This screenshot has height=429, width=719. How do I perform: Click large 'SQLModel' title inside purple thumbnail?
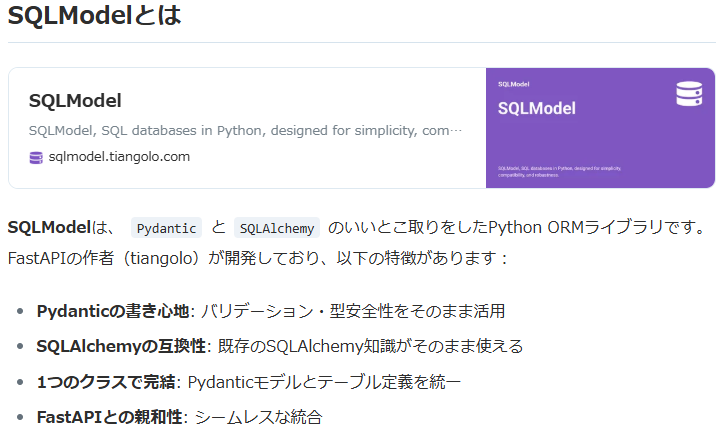click(x=537, y=109)
